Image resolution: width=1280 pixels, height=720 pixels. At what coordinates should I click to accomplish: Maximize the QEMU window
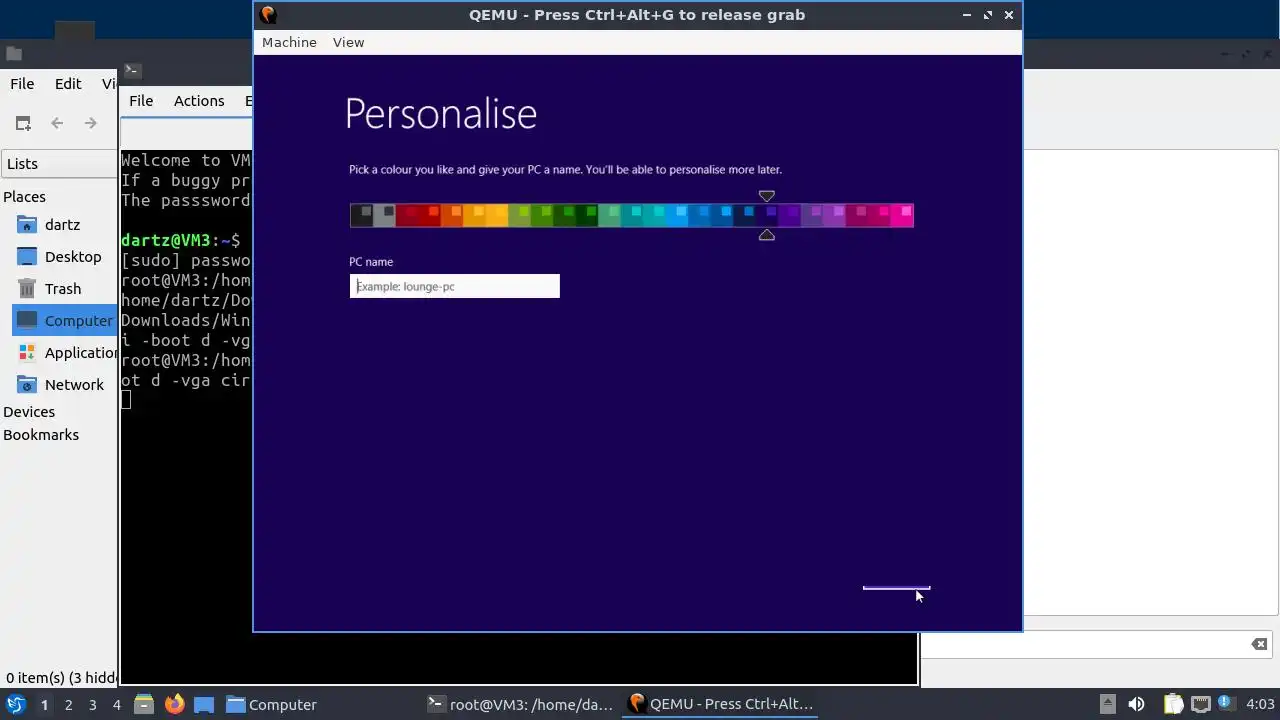pos(988,15)
